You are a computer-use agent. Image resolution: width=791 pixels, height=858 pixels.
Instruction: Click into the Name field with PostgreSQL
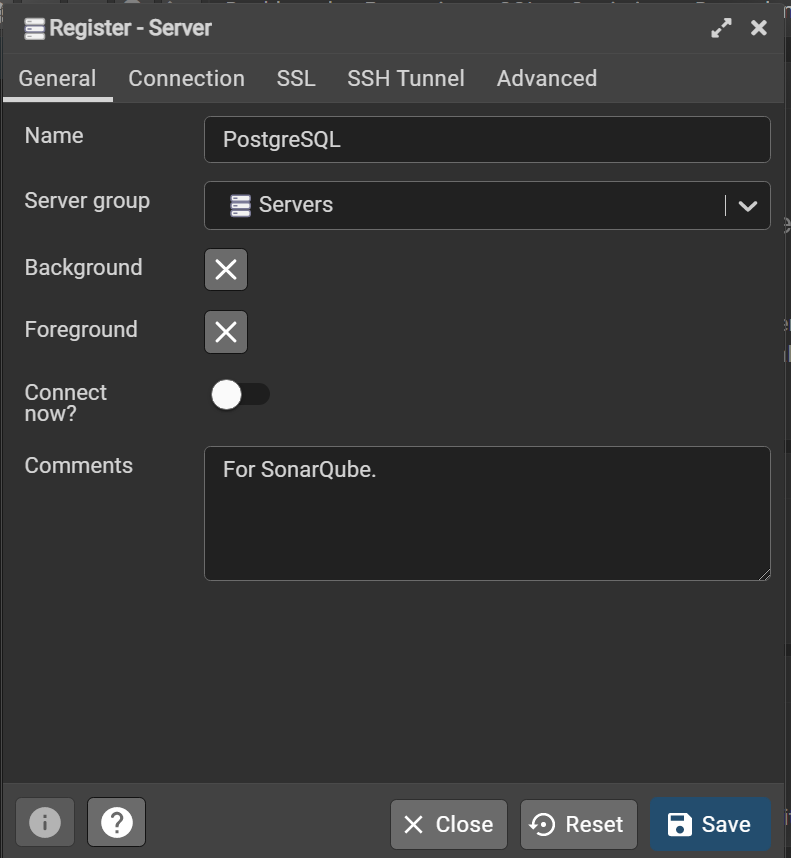click(x=487, y=140)
